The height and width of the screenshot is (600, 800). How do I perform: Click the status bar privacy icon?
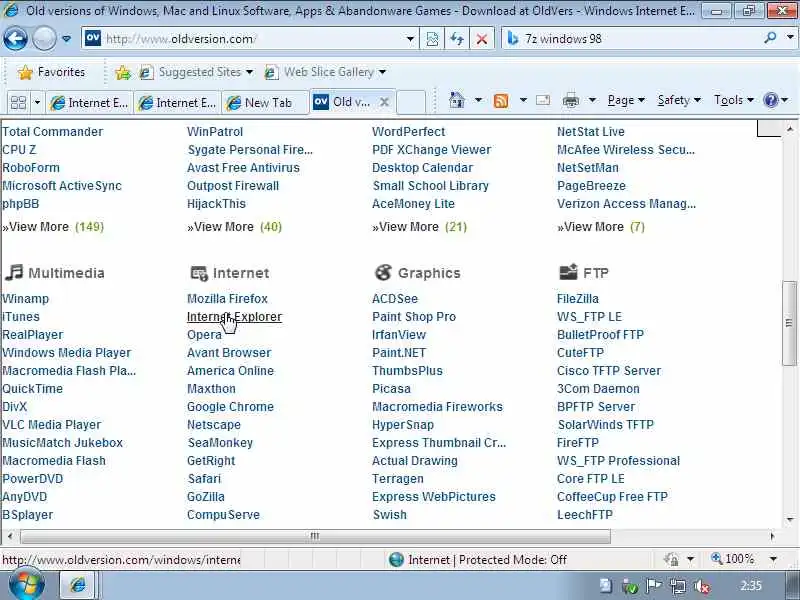(671, 559)
